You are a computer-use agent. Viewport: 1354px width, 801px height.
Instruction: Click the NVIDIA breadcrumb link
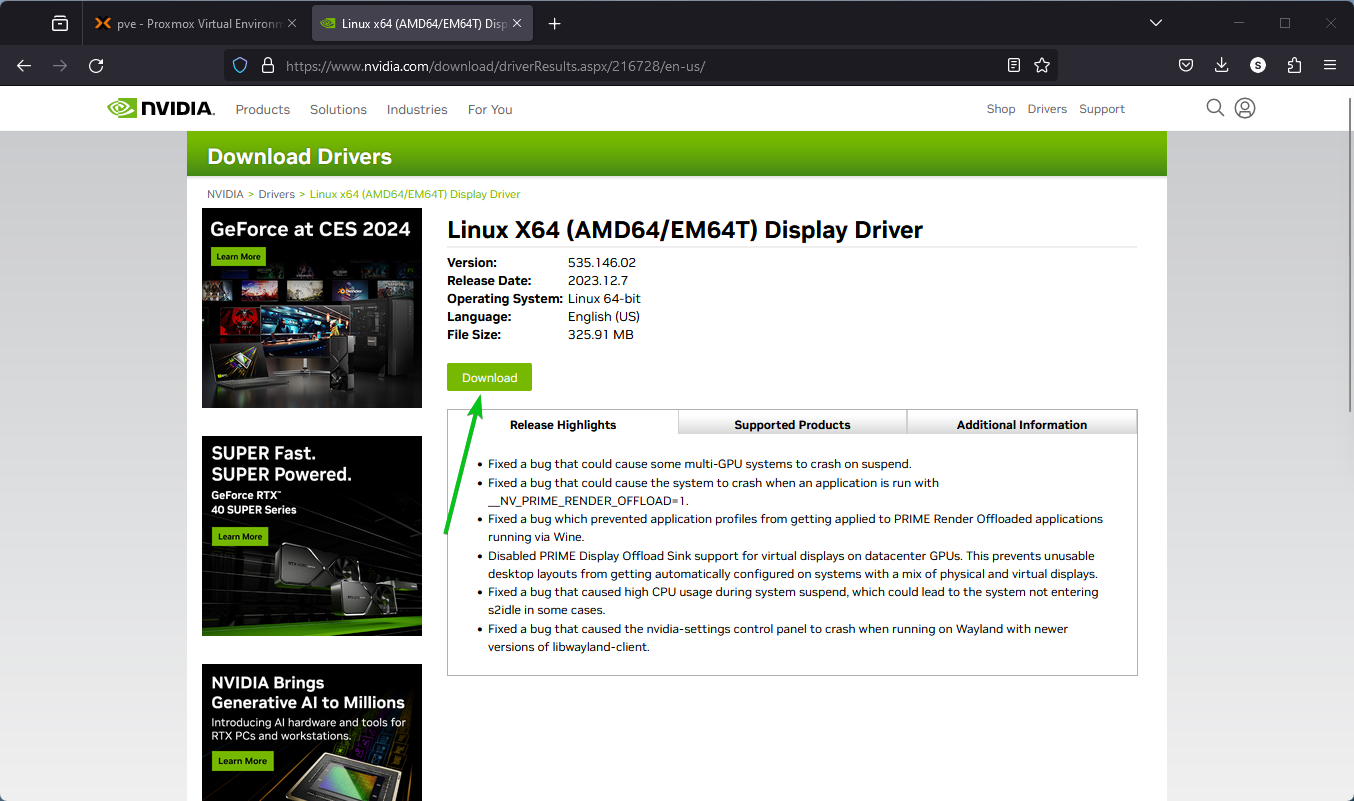coord(225,194)
